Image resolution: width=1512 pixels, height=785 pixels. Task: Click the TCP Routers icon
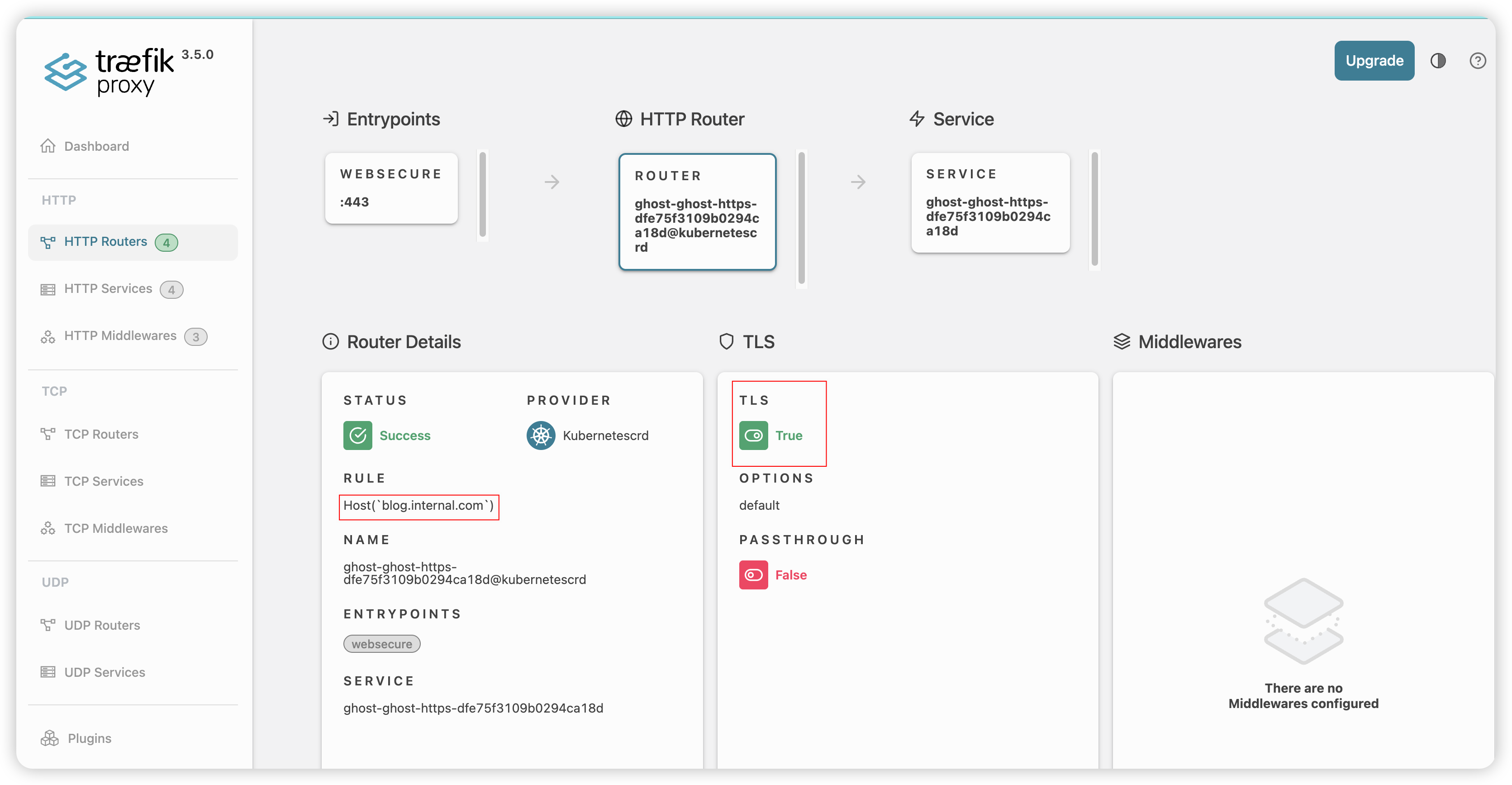[48, 434]
